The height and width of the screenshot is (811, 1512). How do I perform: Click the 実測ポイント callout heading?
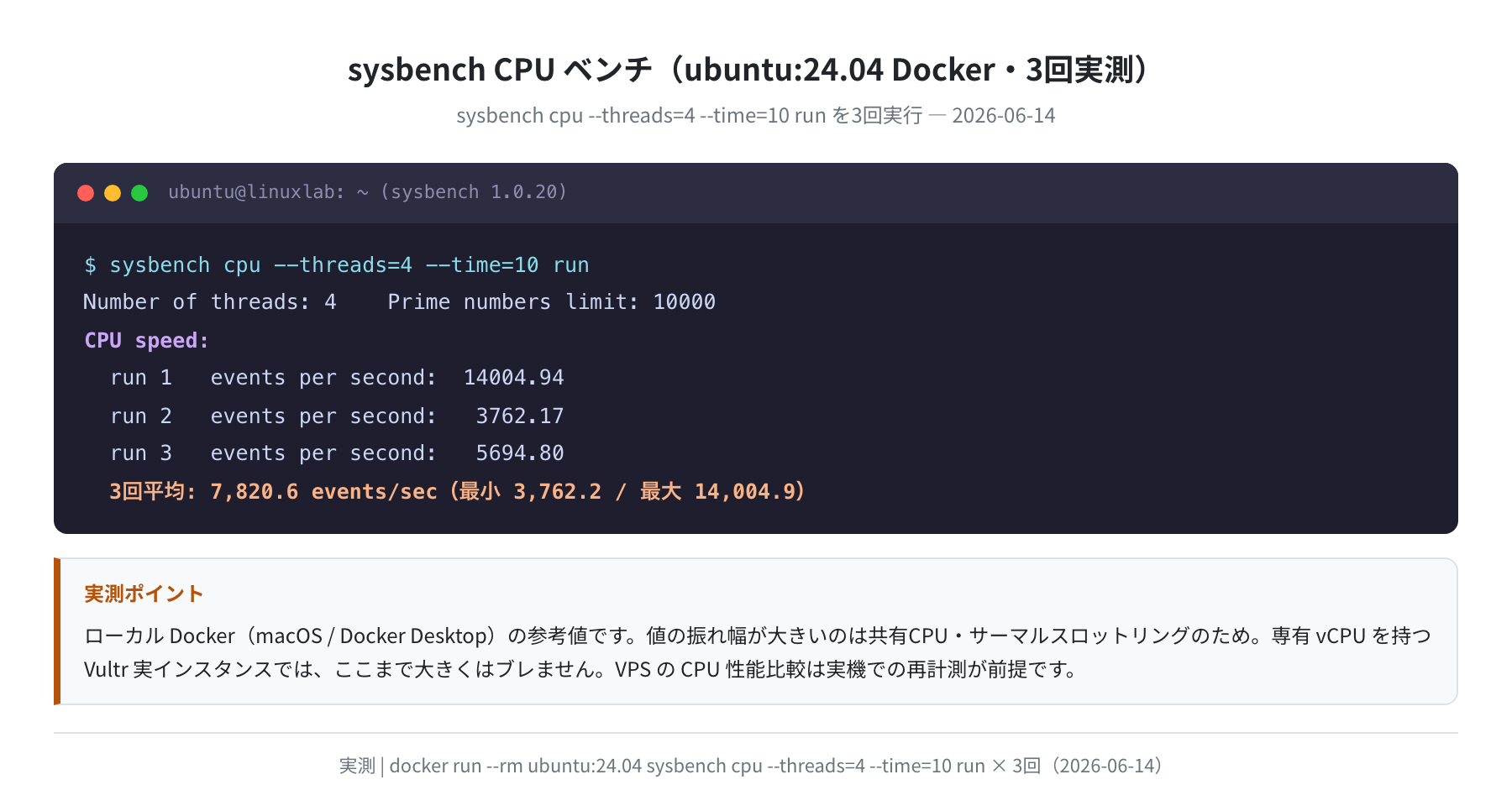tap(144, 594)
